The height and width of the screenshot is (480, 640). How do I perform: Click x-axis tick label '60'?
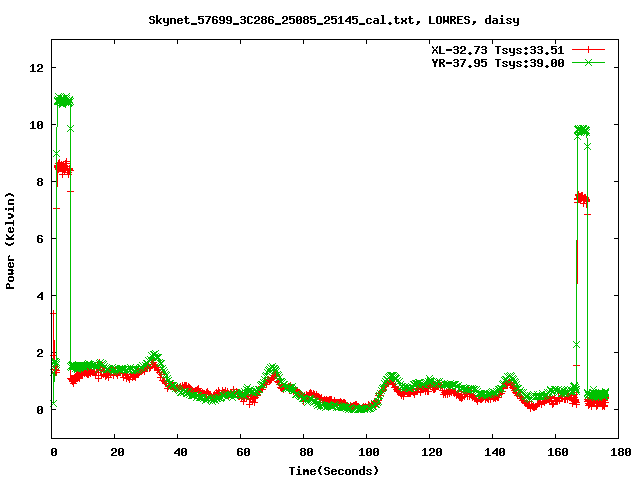(243, 452)
